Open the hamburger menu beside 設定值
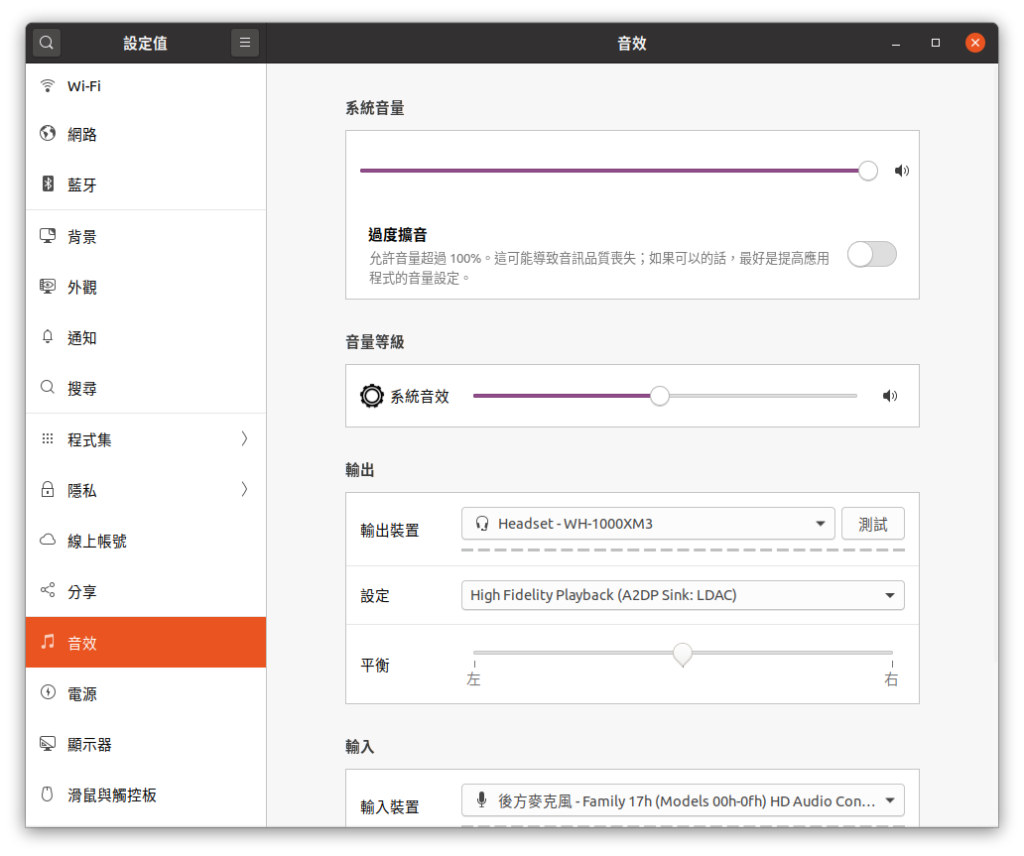Viewport: 1024px width, 856px height. [x=245, y=43]
